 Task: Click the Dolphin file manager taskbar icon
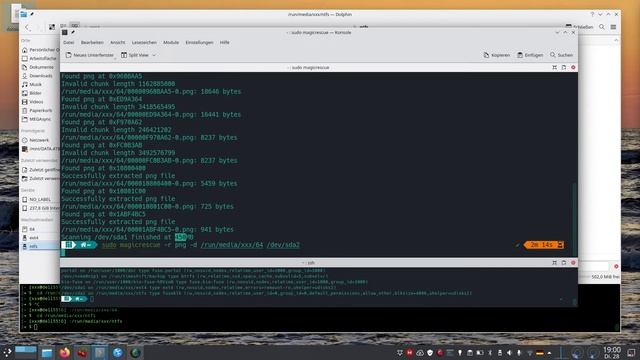[x=47, y=353]
